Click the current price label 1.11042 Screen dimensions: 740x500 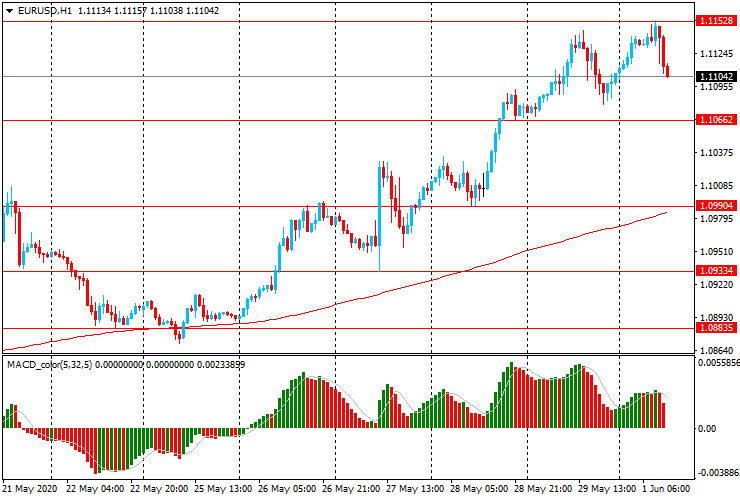(716, 76)
